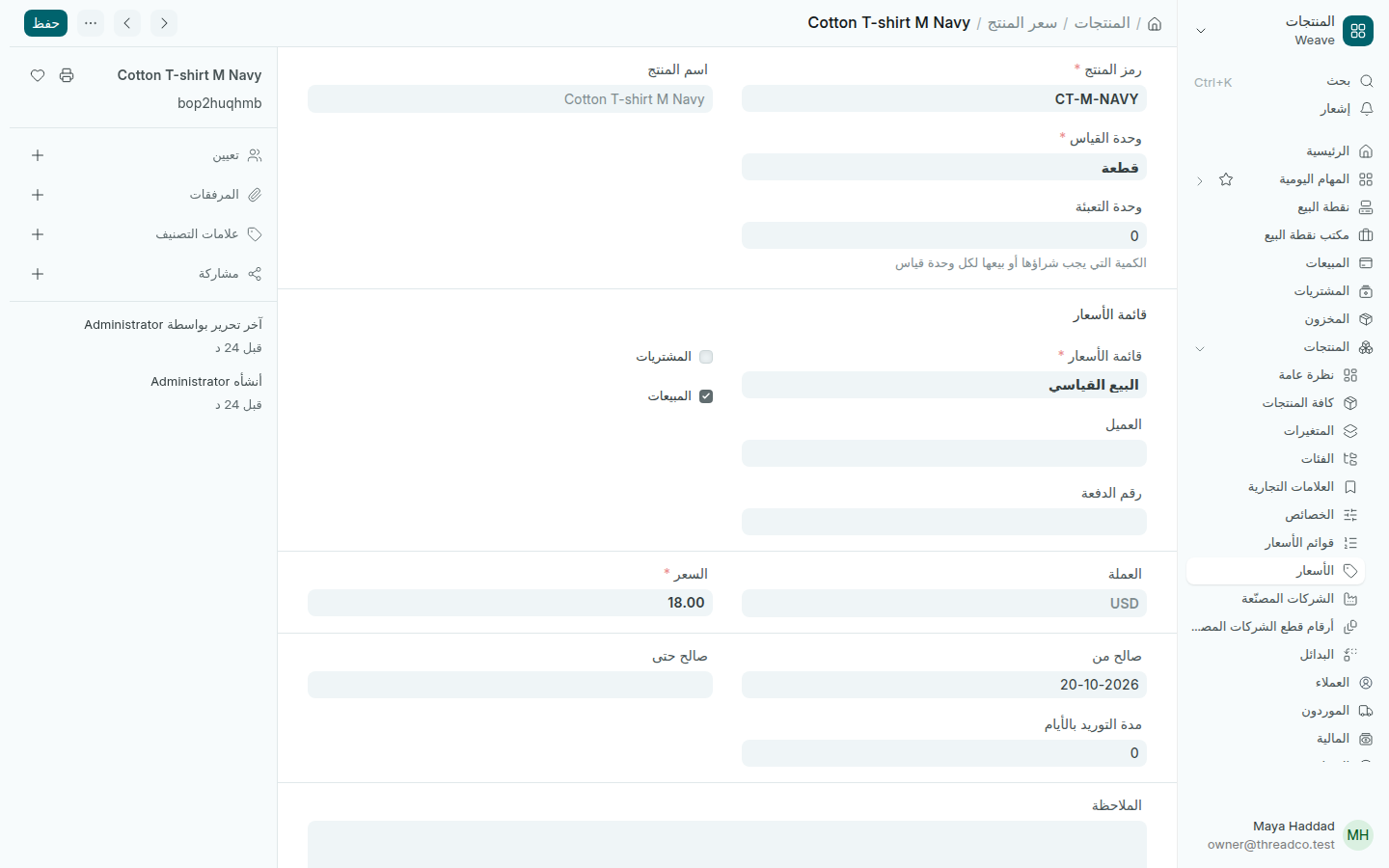Open the قائمة الأسعار link field
This screenshot has width=1389, height=868.
944,385
